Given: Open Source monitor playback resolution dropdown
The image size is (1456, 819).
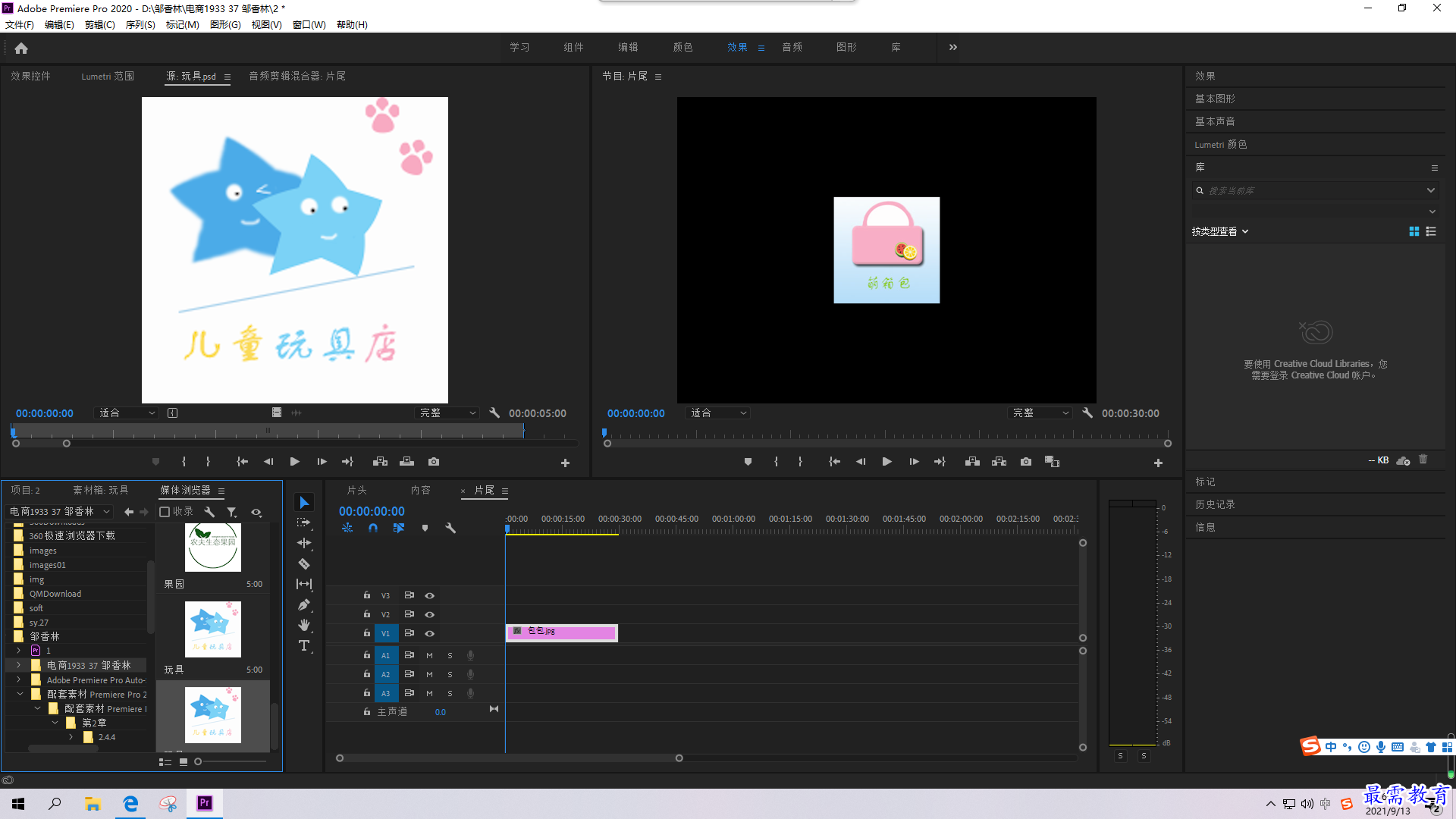Looking at the screenshot, I should pos(447,413).
